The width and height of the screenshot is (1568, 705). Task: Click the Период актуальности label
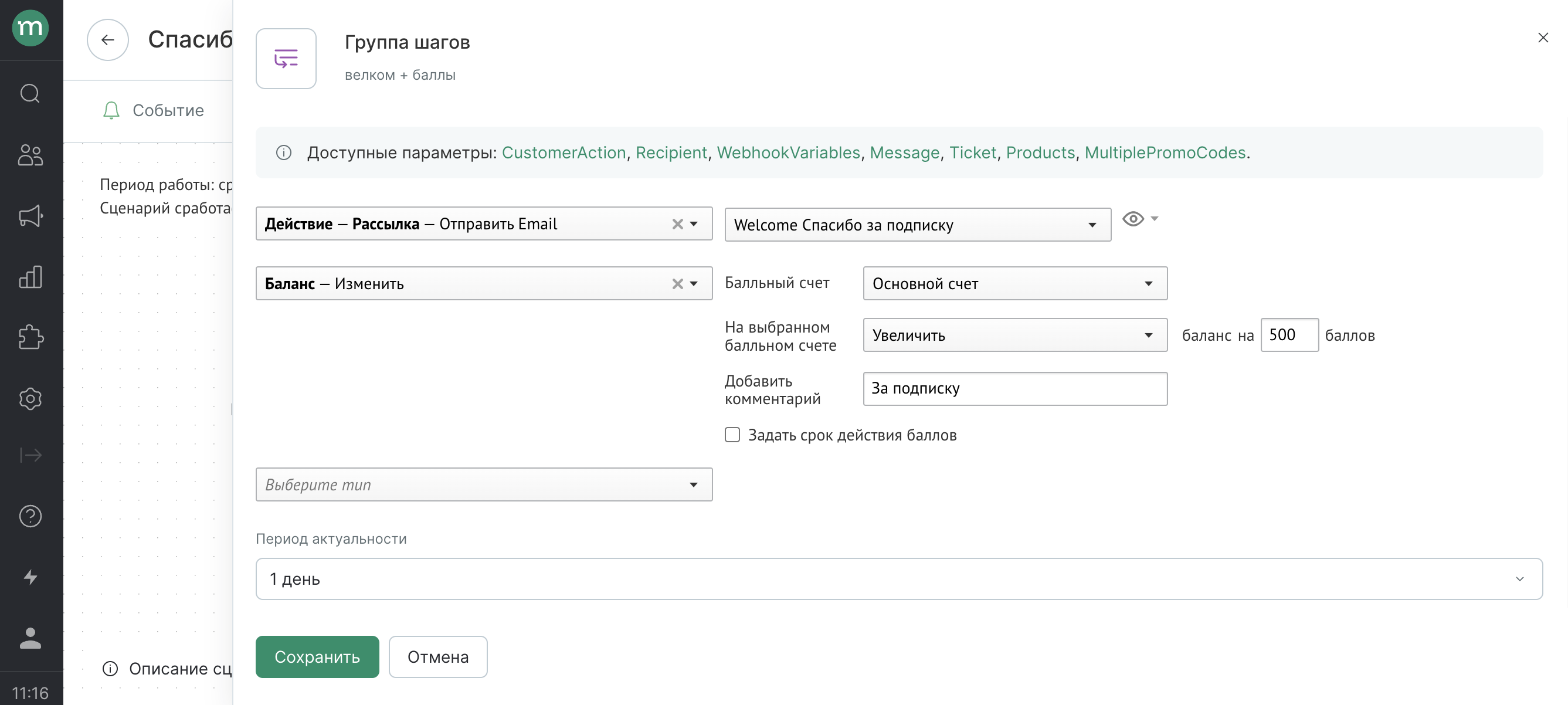[x=331, y=539]
